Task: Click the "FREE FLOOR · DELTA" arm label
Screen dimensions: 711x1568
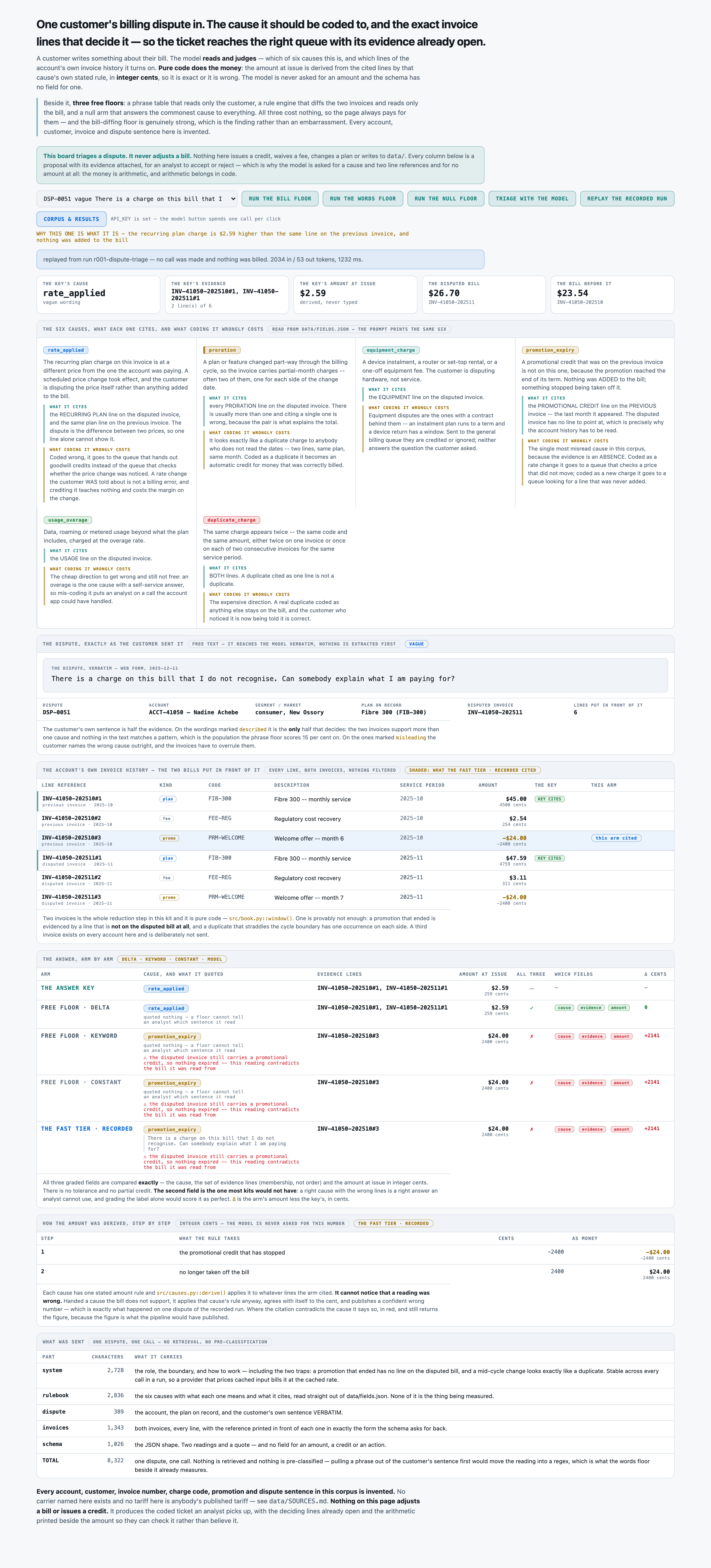Action: click(x=75, y=1007)
